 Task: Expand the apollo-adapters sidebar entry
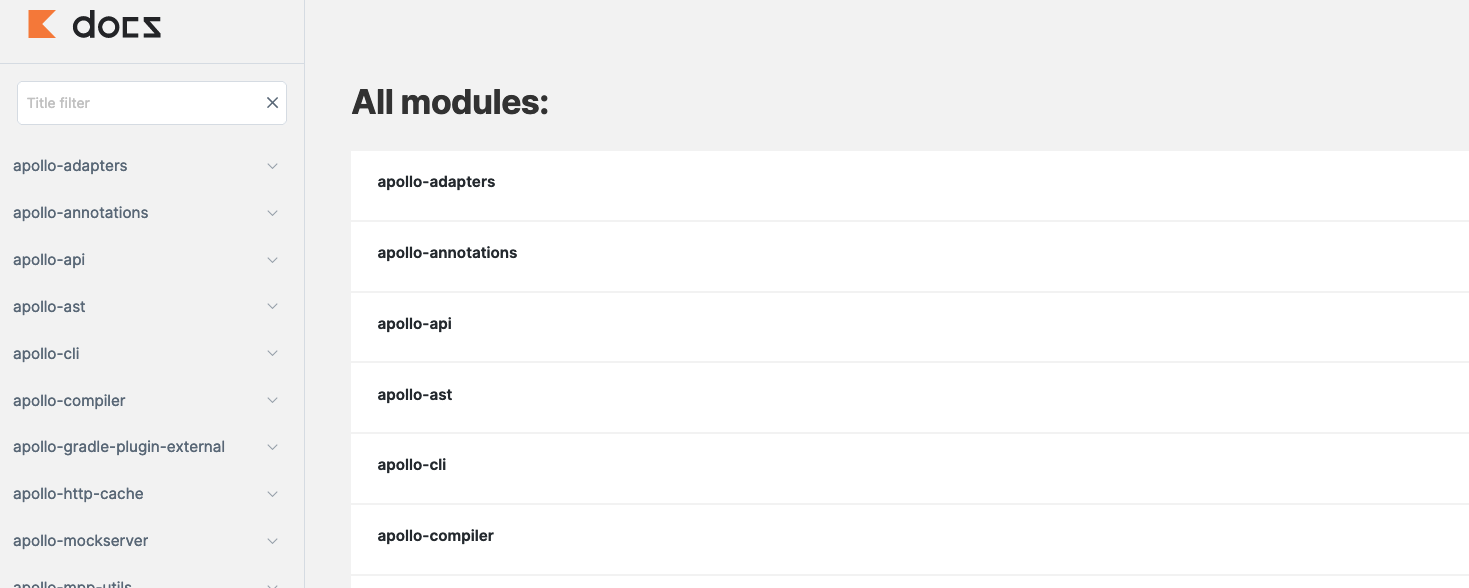click(x=272, y=166)
